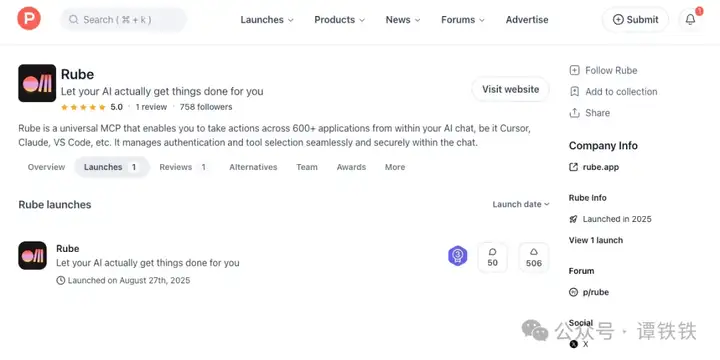Expand the News navigation menu
Viewport: 720px width, 360px height.
(403, 20)
